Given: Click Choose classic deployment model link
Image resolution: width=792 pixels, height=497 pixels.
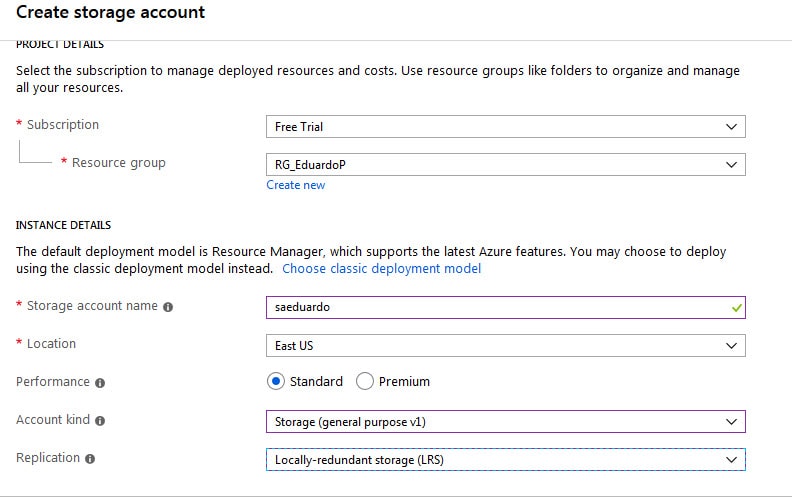Looking at the screenshot, I should (381, 269).
